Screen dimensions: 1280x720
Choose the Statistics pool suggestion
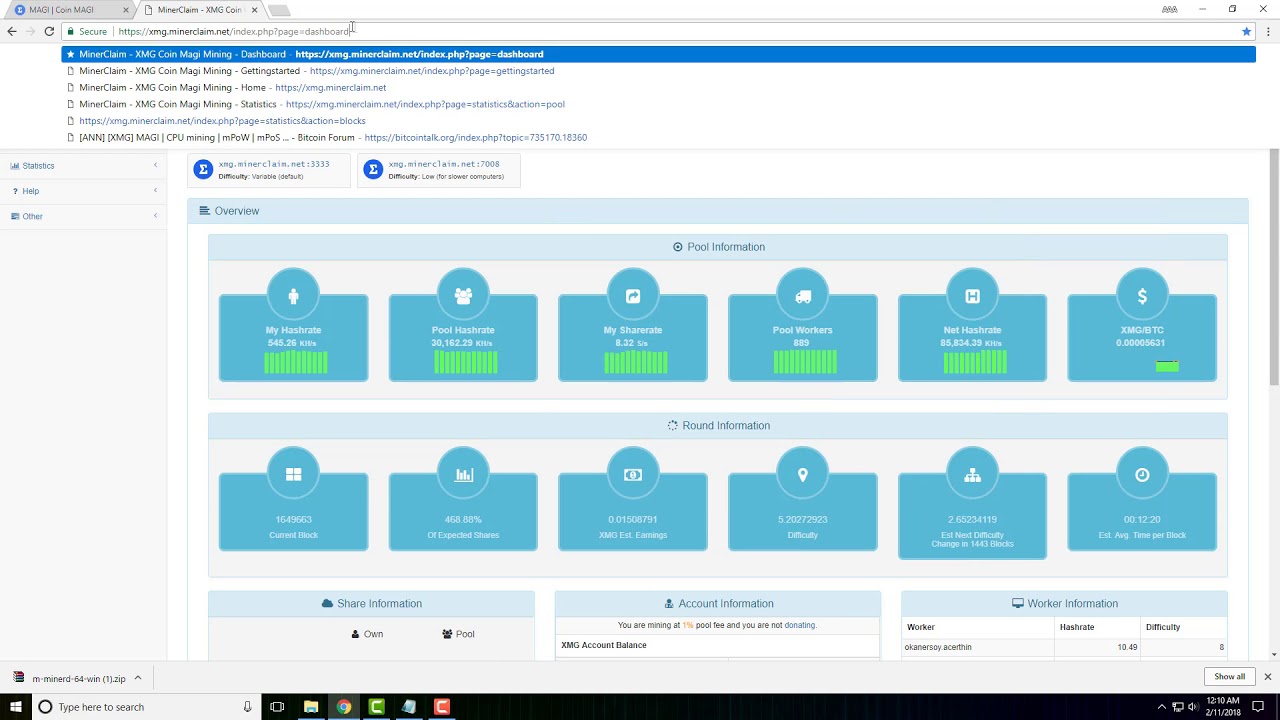tap(658, 104)
